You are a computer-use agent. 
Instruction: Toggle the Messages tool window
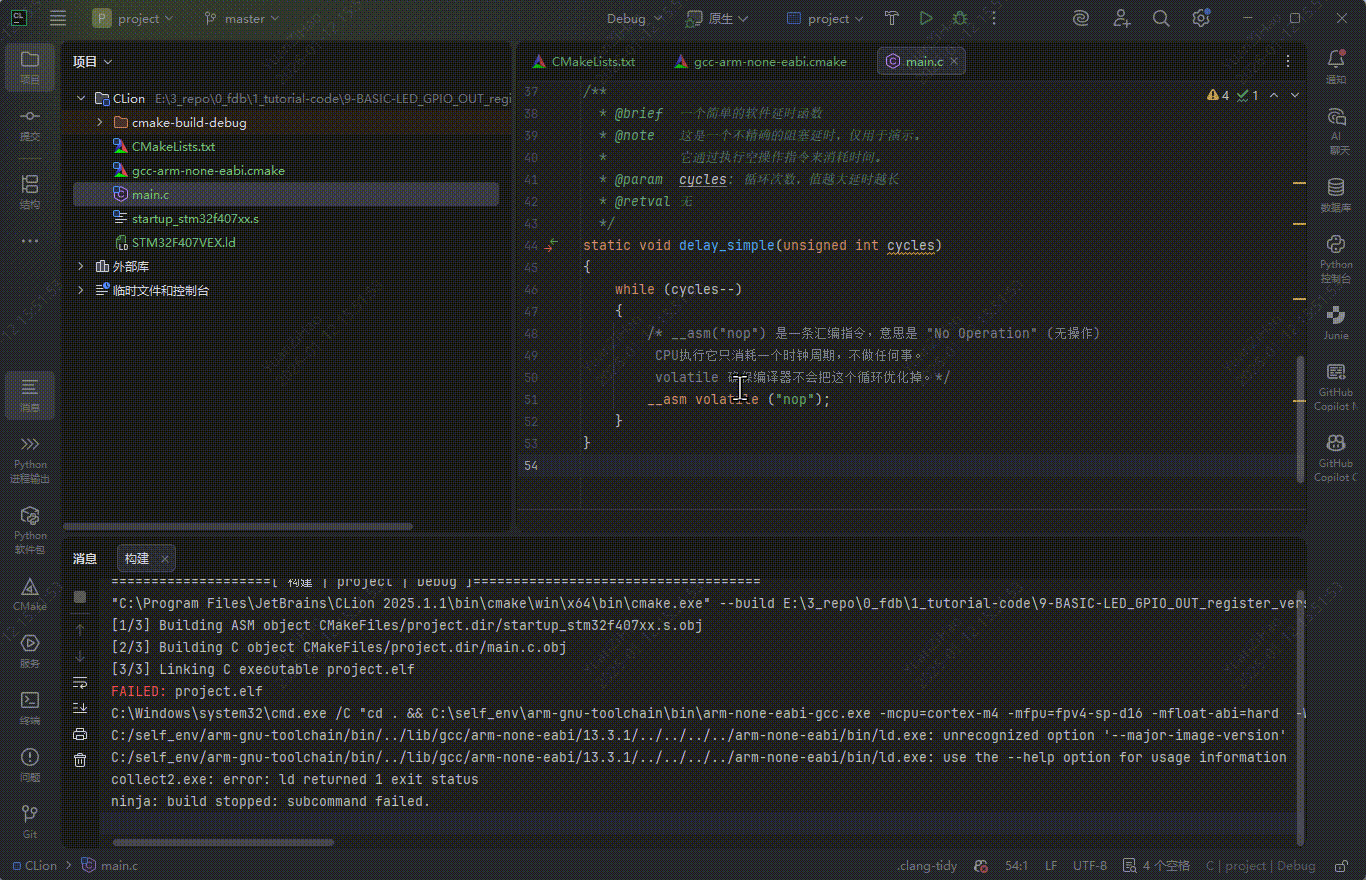point(30,394)
